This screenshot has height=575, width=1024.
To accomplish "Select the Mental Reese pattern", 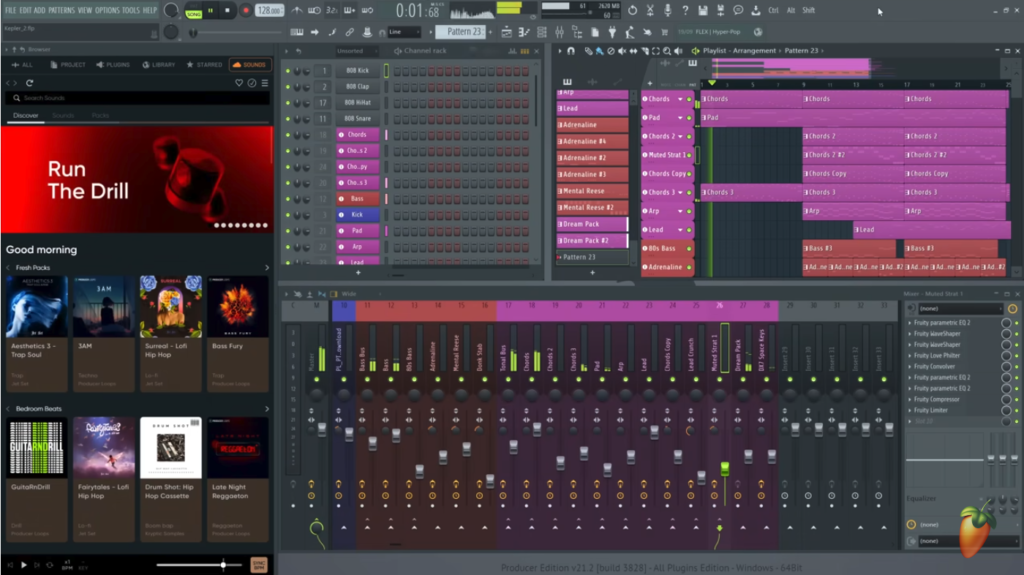I will click(x=592, y=191).
